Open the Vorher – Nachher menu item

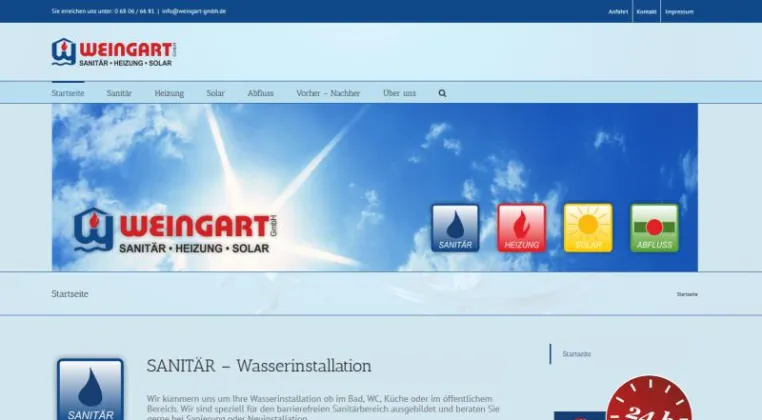tap(328, 93)
